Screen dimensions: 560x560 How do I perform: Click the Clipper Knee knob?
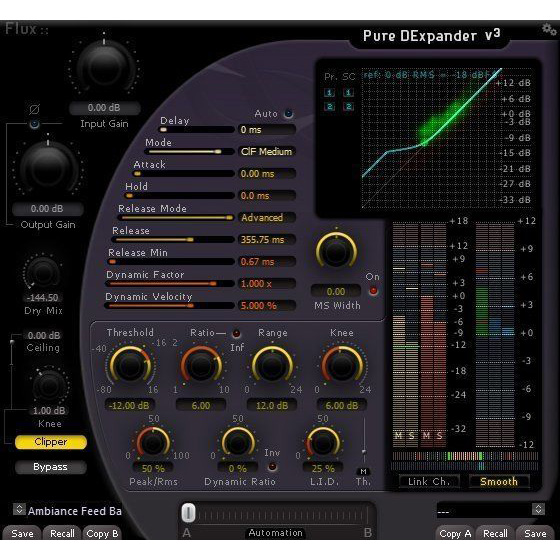click(49, 386)
